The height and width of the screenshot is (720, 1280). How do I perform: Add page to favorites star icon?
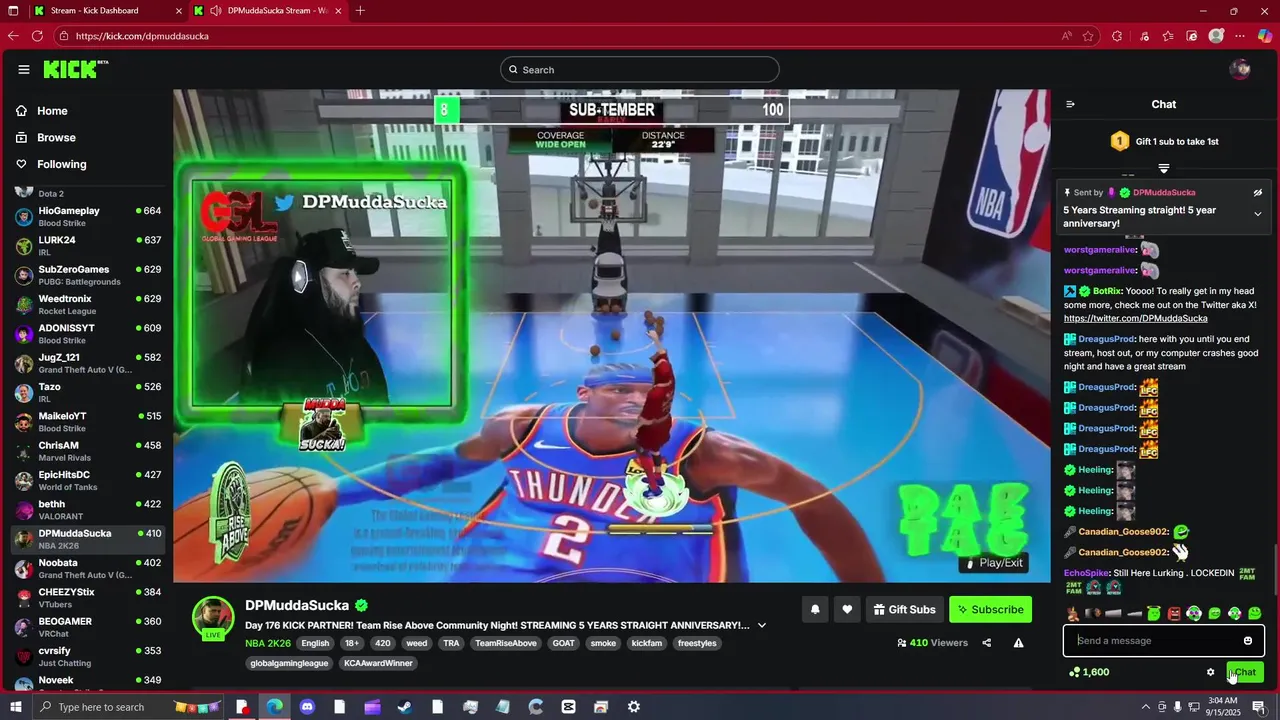pyautogui.click(x=1089, y=36)
